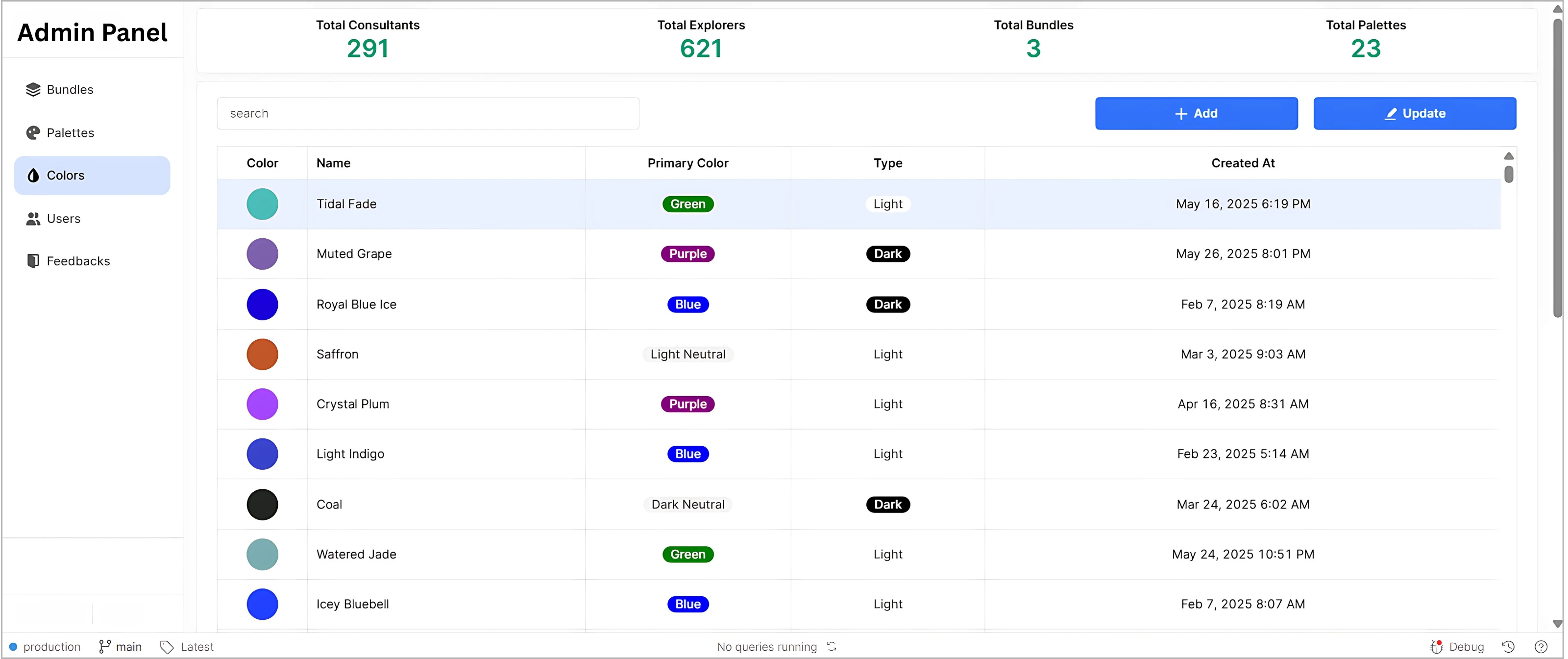
Task: Go to Palettes in the sidebar
Action: point(70,133)
